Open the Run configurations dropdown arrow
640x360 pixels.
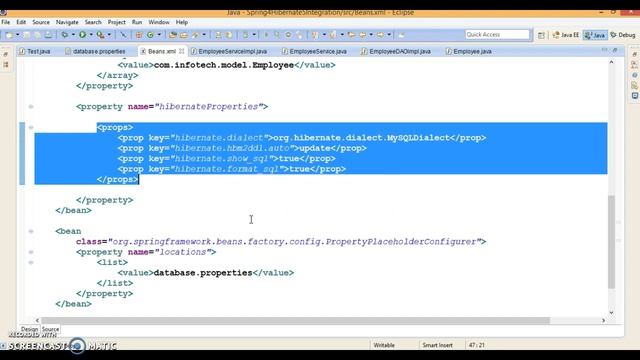click(91, 35)
